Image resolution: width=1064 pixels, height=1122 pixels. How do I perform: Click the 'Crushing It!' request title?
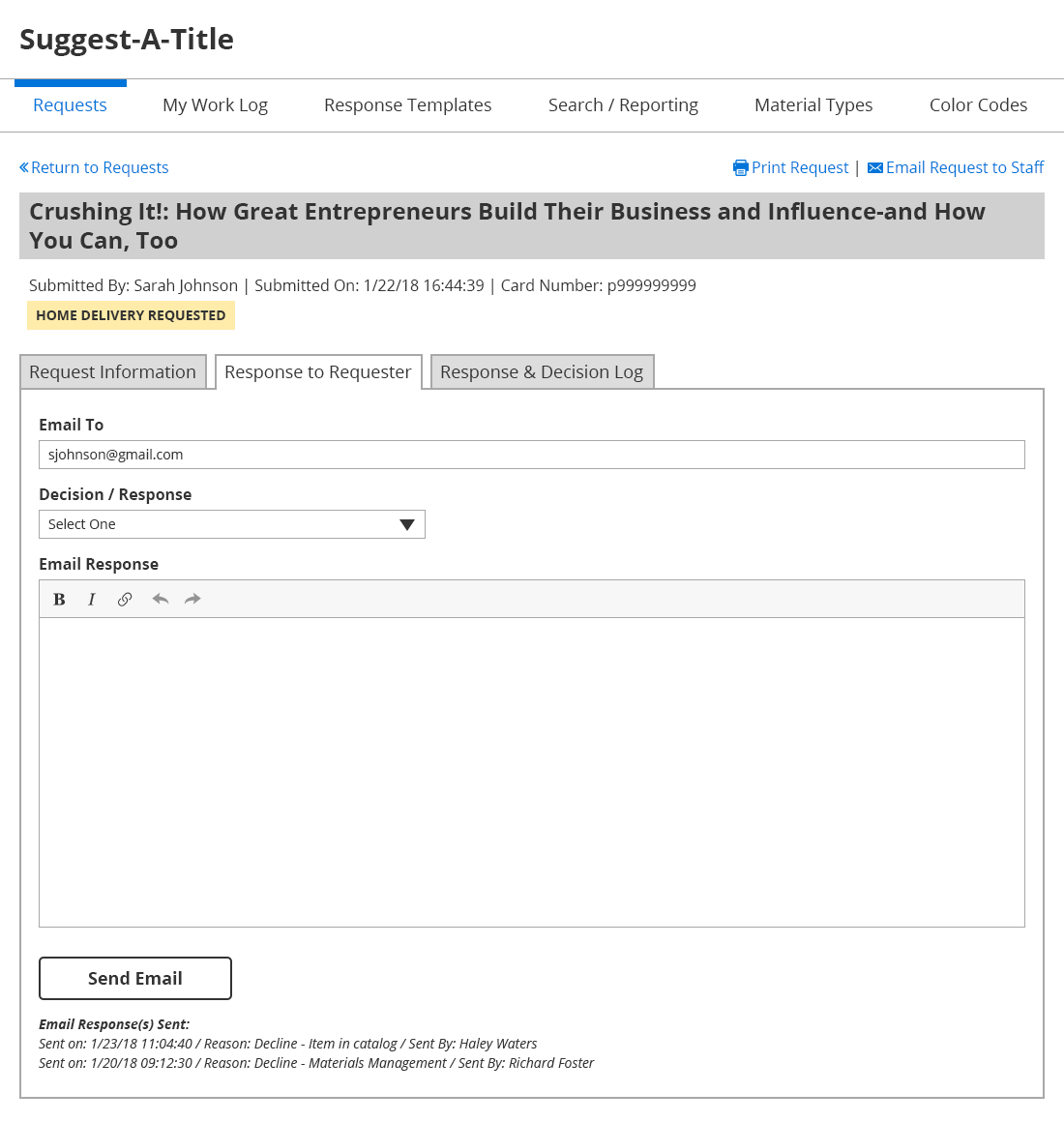[x=507, y=226]
